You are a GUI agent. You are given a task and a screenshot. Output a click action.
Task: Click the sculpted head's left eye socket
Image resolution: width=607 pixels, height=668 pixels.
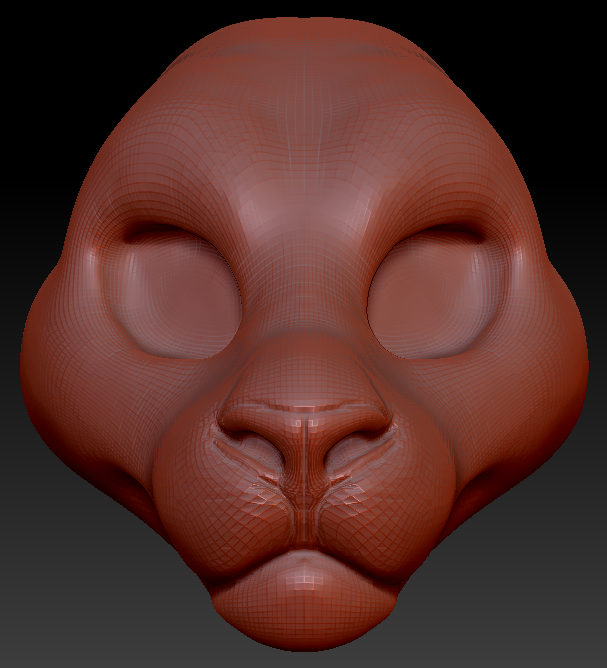point(171,292)
